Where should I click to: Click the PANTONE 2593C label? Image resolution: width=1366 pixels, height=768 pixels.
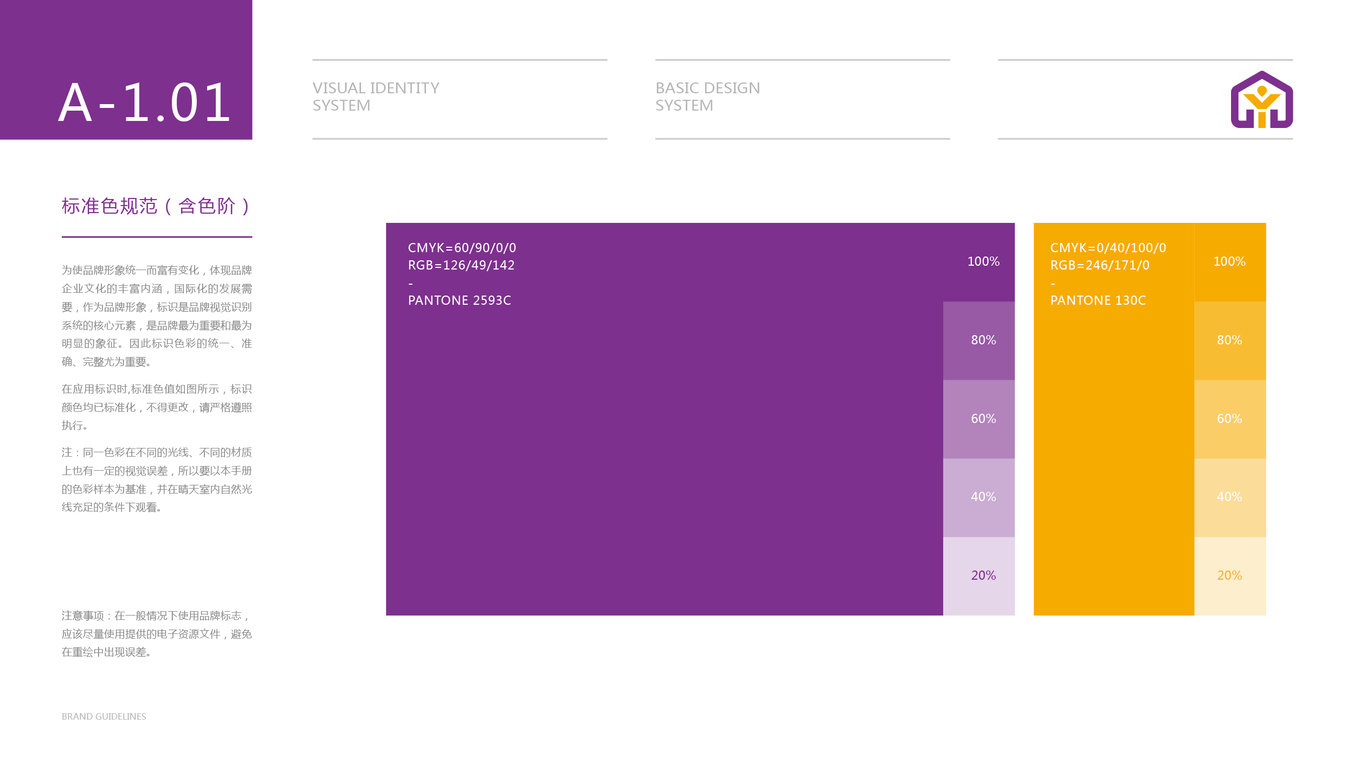(459, 300)
